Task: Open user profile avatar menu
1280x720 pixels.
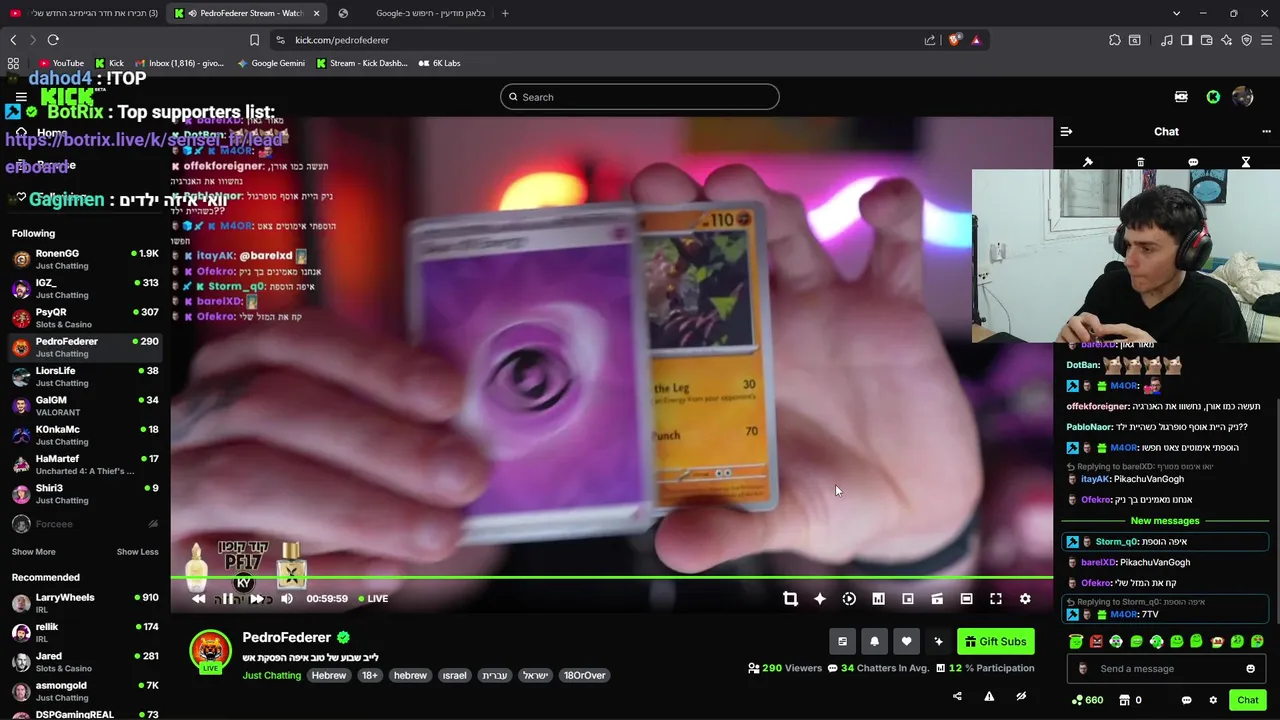Action: 1243,97
